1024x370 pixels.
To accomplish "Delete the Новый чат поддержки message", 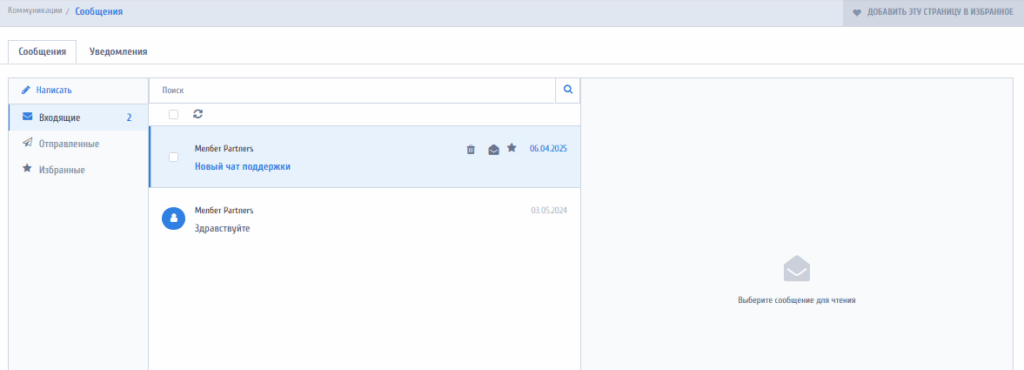I will (470, 149).
